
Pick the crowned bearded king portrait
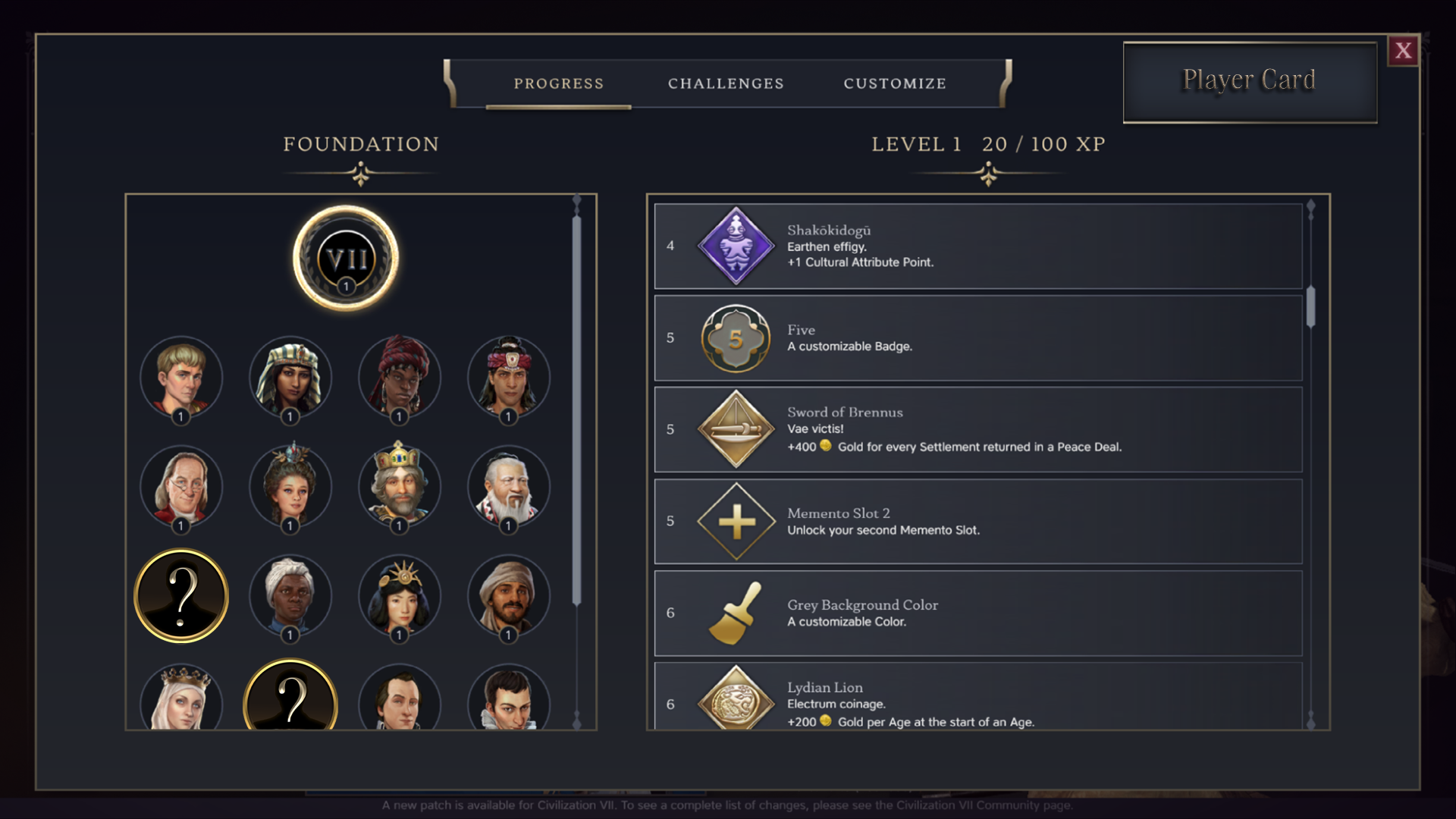click(x=399, y=487)
